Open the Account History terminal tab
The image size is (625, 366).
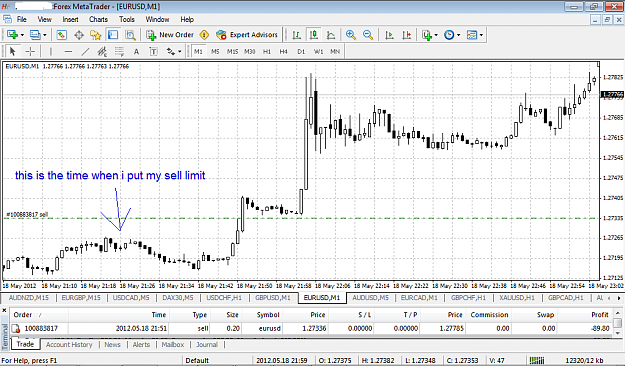(x=69, y=344)
